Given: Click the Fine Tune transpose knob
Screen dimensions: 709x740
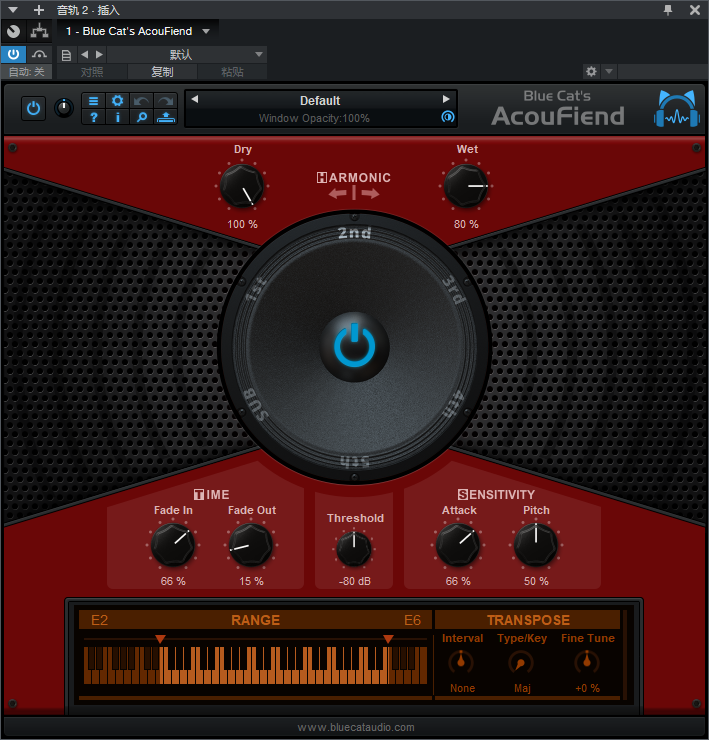Looking at the screenshot, I should [x=587, y=662].
